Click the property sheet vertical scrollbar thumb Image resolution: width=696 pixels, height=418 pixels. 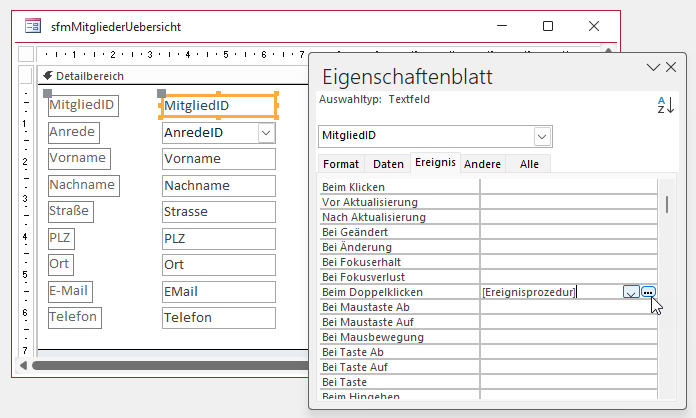click(x=667, y=205)
